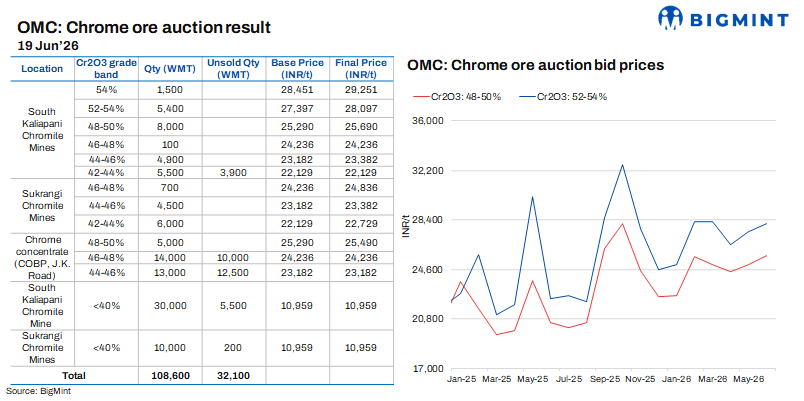
Task: Click y-axis label '36,000'
Action: point(429,121)
